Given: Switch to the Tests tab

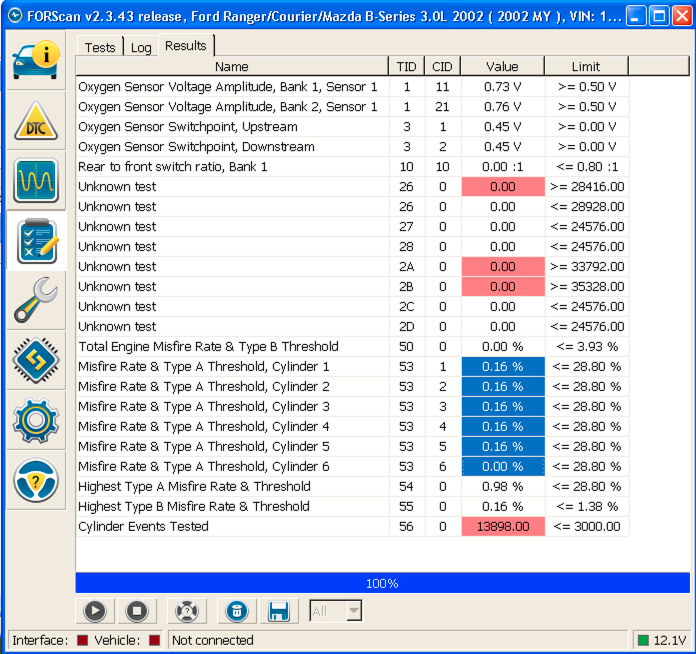Looking at the screenshot, I should 100,47.
